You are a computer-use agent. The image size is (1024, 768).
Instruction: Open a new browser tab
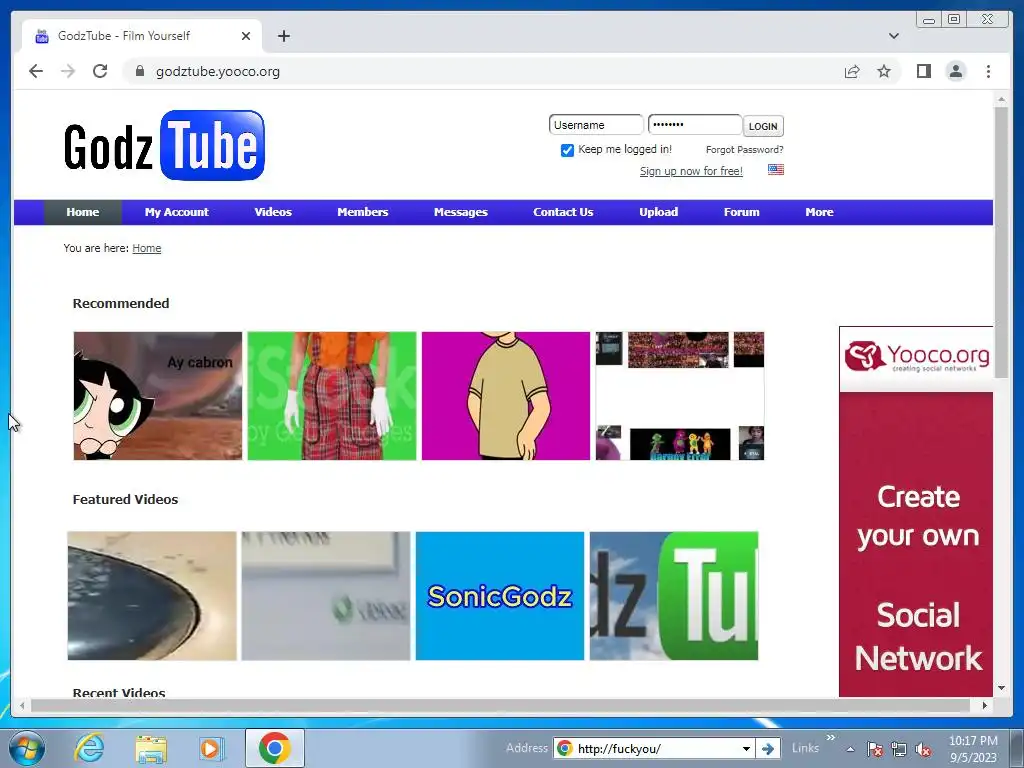point(283,36)
